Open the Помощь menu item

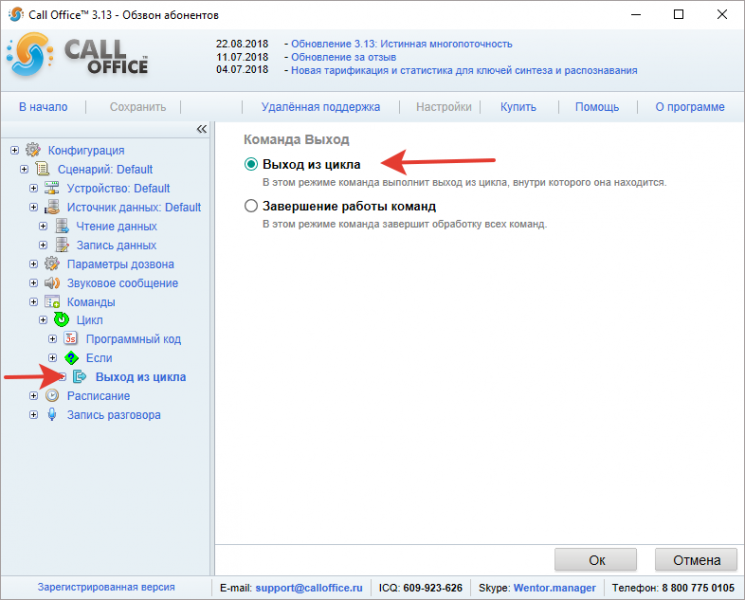pyautogui.click(x=597, y=107)
